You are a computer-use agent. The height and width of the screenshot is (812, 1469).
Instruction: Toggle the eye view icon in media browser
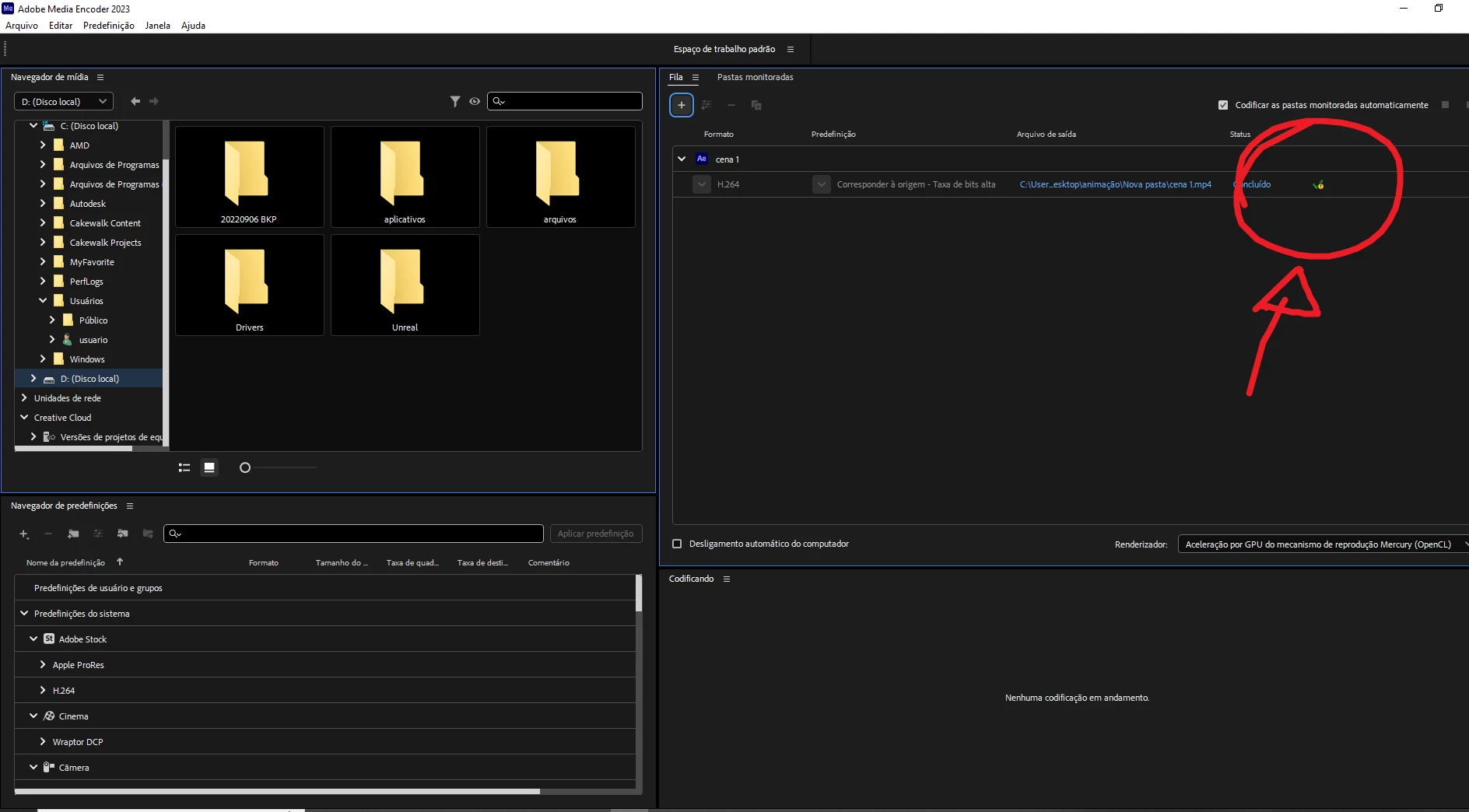pyautogui.click(x=475, y=101)
